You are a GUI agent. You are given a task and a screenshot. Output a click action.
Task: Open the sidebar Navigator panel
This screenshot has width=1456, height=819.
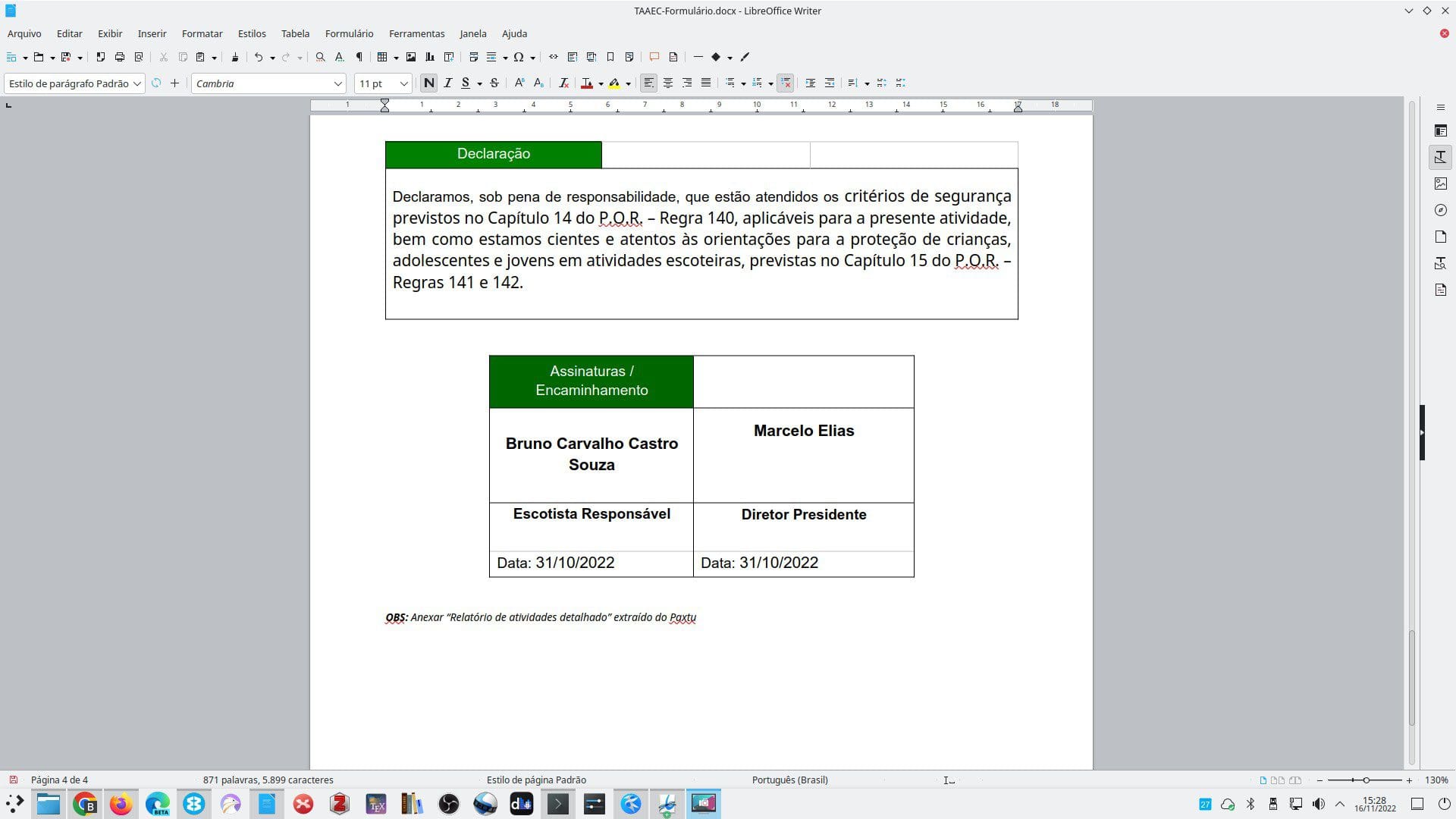pyautogui.click(x=1441, y=210)
